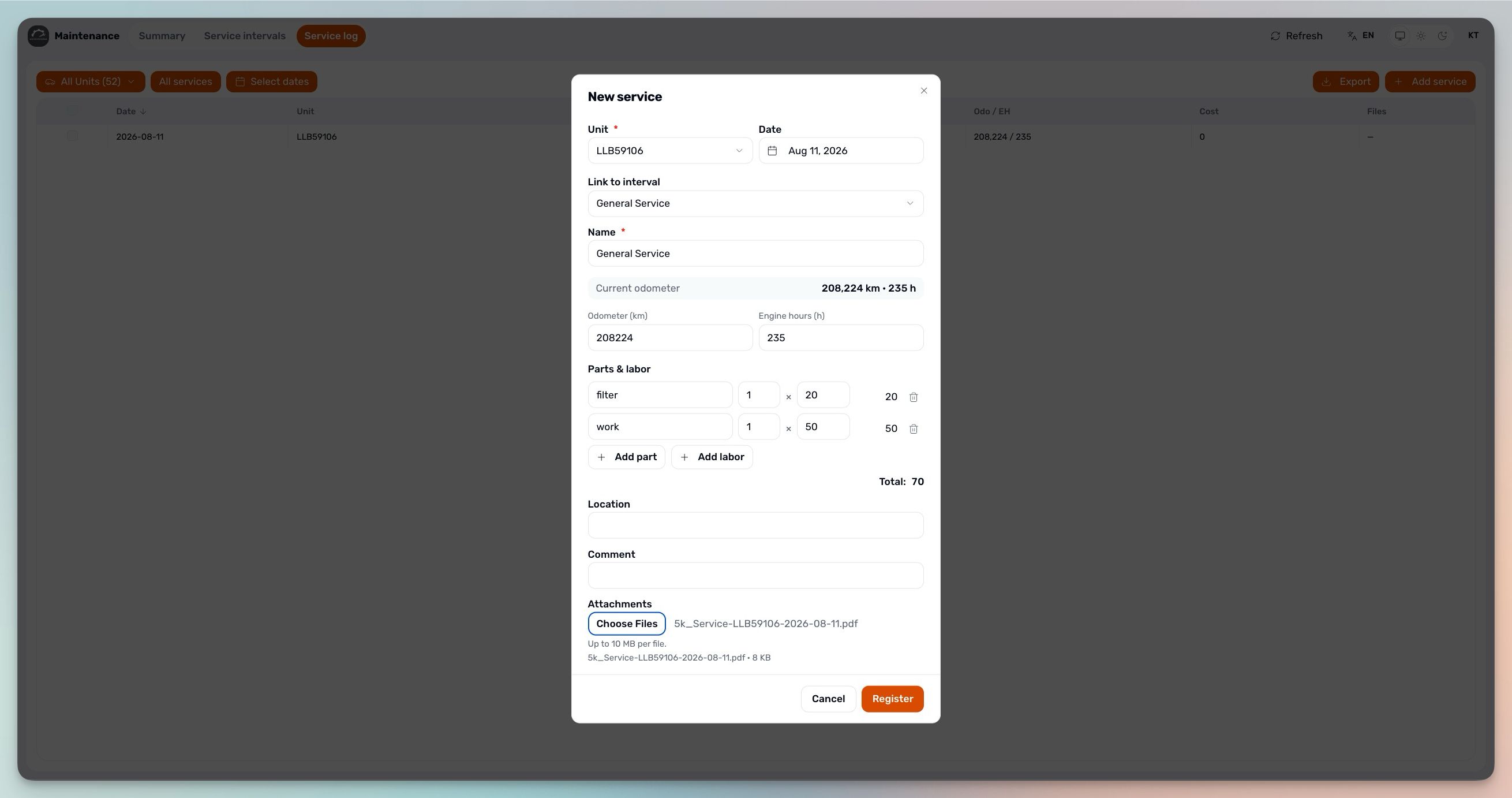Go to the Service intervals tab
Screen dimensions: 1512x798
pyautogui.click(x=245, y=36)
